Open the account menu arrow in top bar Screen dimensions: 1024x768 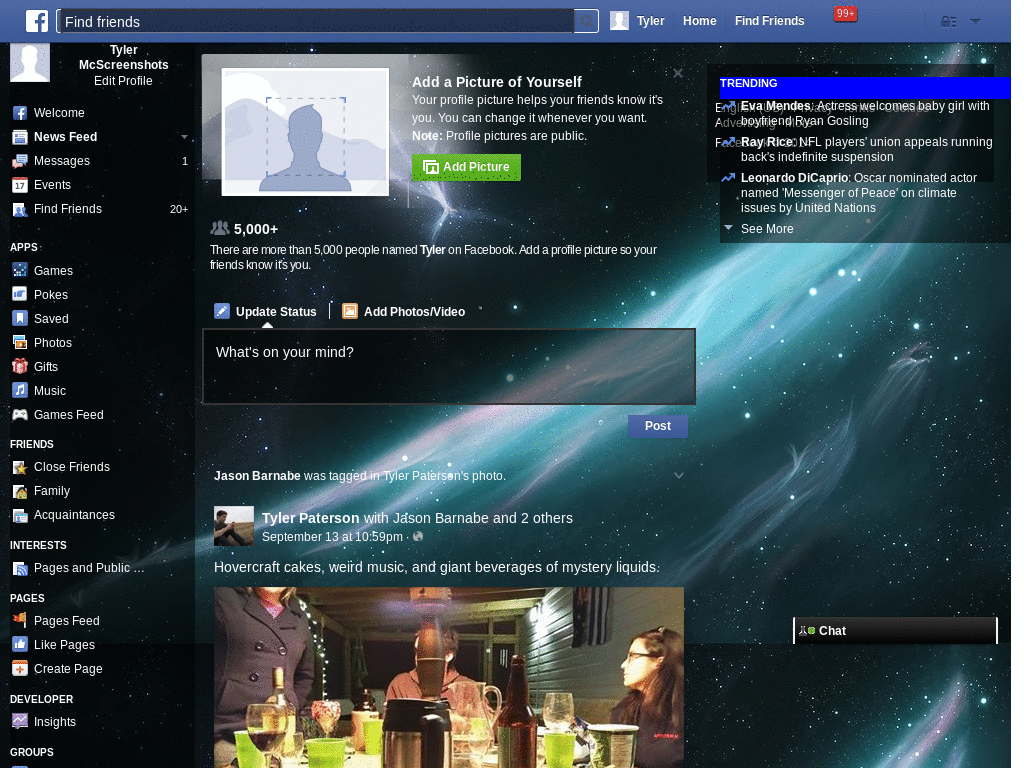point(975,22)
